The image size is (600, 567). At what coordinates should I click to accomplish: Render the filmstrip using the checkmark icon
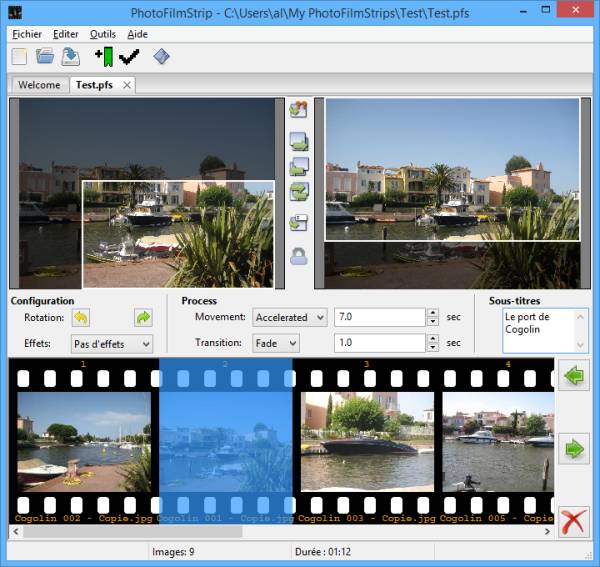pyautogui.click(x=129, y=57)
